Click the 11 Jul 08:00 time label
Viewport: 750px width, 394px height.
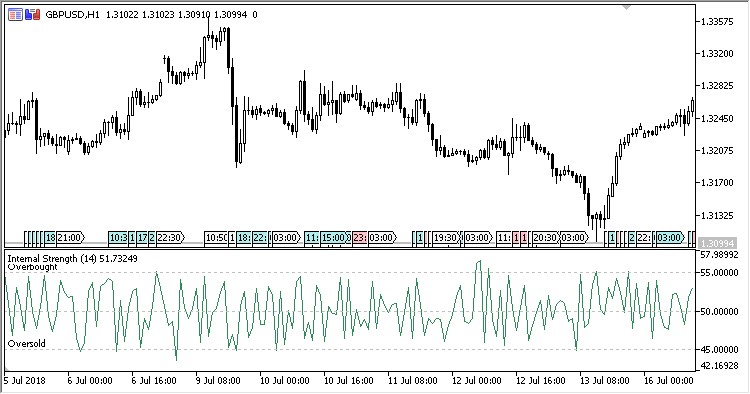(412, 381)
